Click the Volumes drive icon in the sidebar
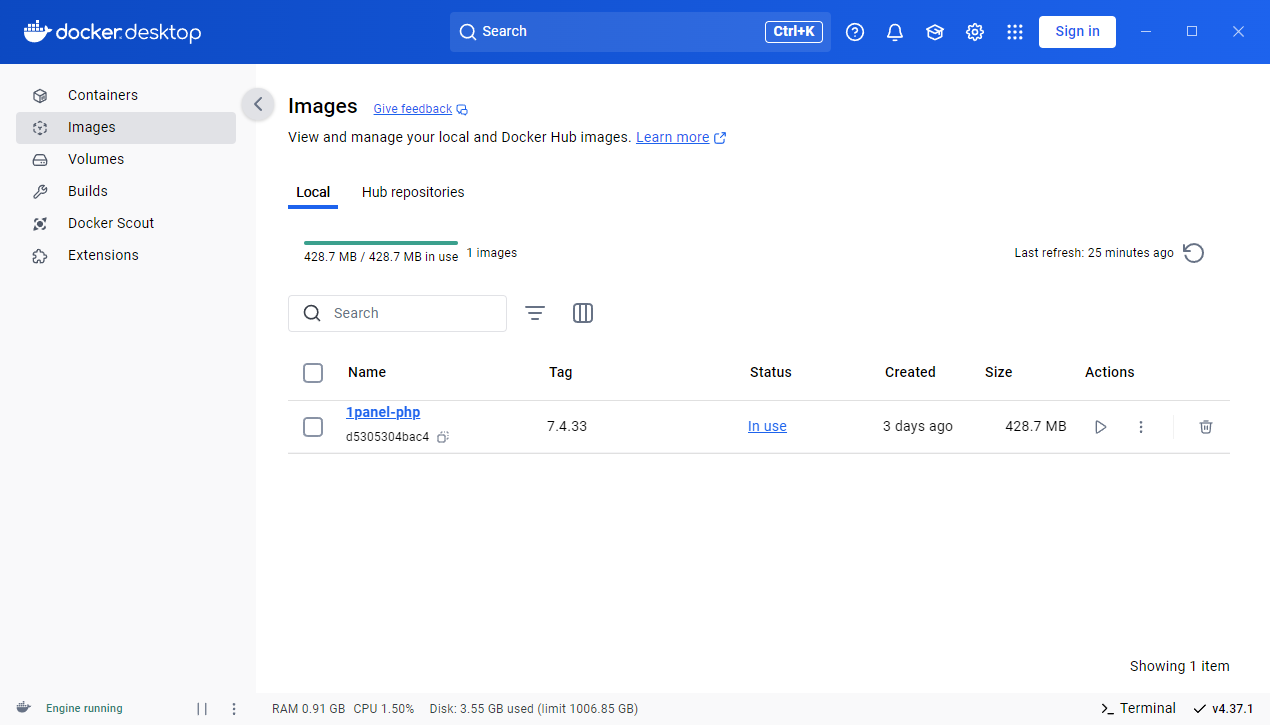 40,160
